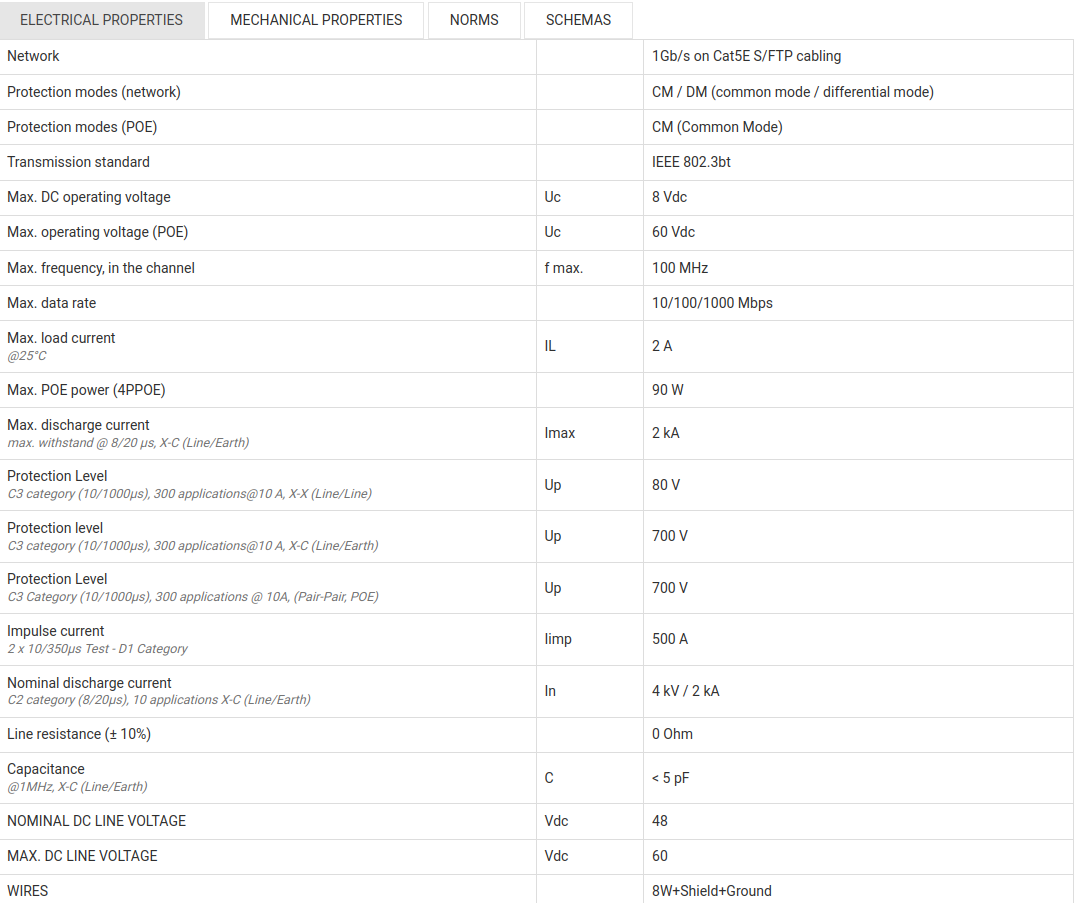Click the f max. symbol cell

click(x=564, y=268)
